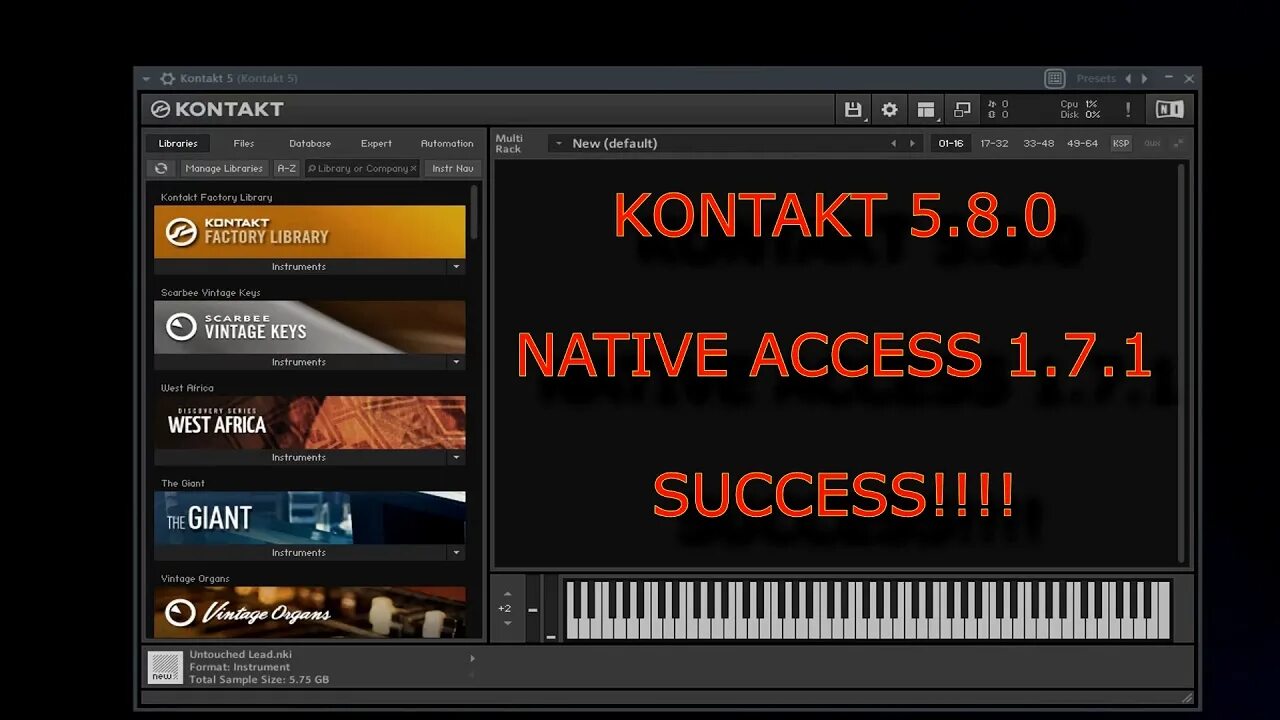The width and height of the screenshot is (1280, 720).
Task: Click the rack minimize icon next to AUX
Action: pyautogui.click(x=1178, y=143)
